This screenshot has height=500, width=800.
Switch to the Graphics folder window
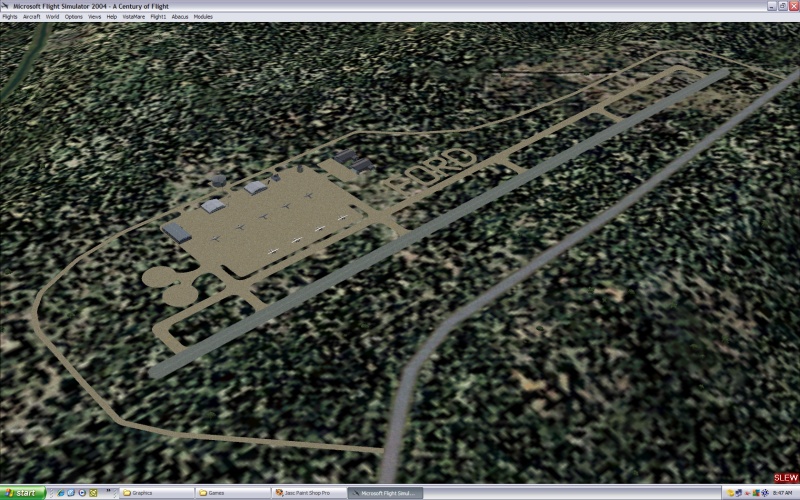pos(155,493)
